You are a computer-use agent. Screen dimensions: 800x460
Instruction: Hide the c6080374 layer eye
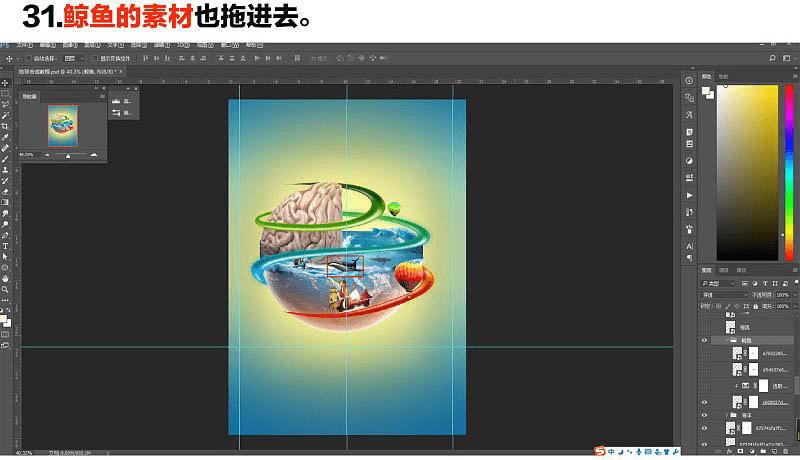point(705,402)
